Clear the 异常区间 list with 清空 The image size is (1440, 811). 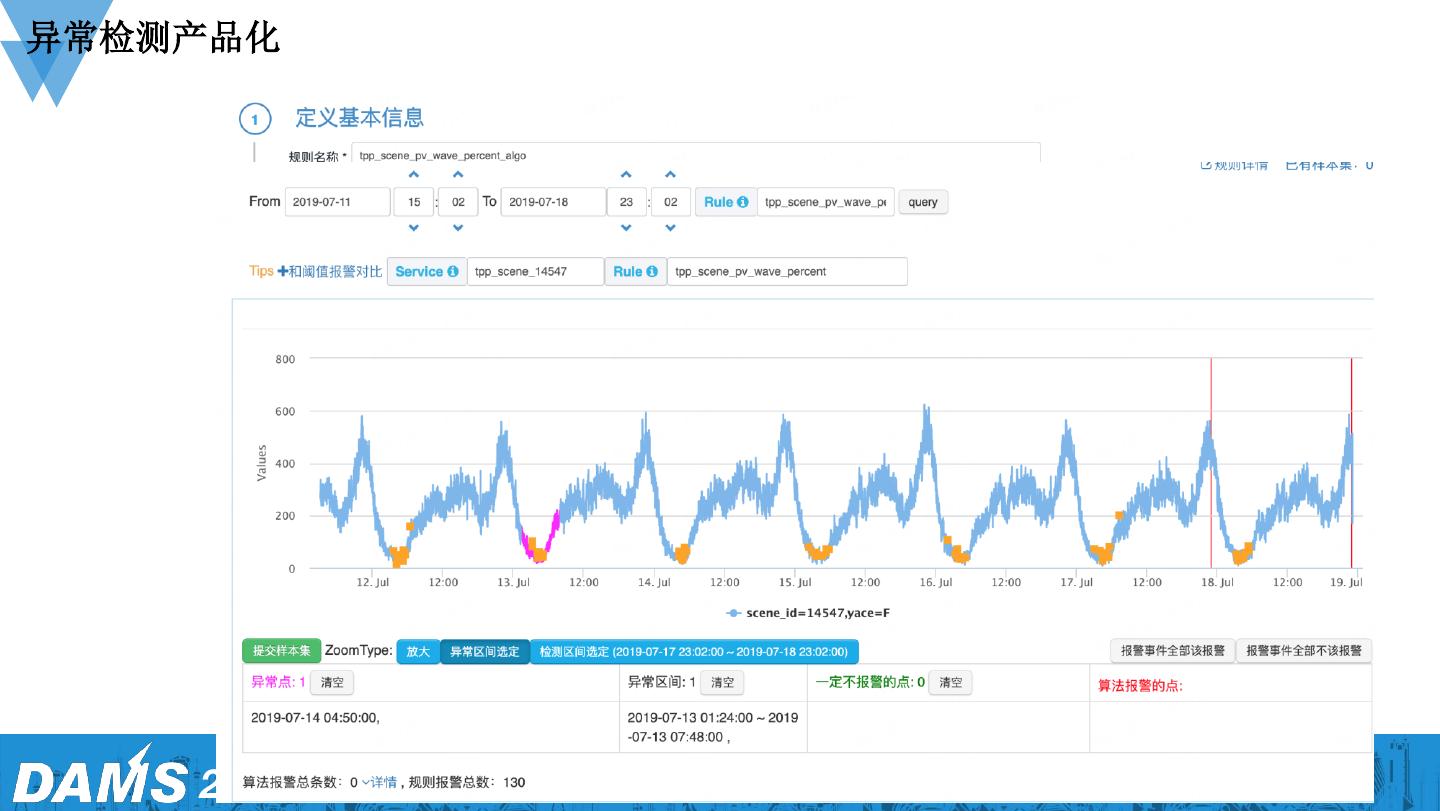click(721, 683)
